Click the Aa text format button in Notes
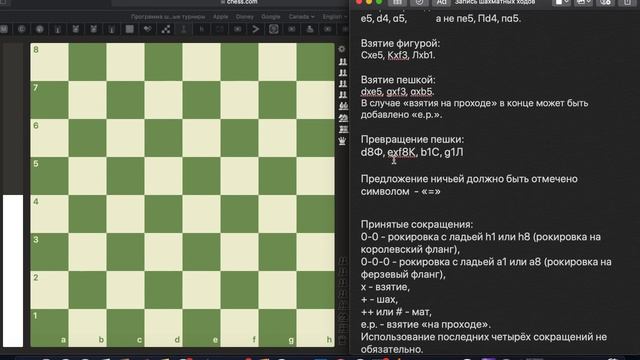Screen dimensions: 640x360 (441, 2)
